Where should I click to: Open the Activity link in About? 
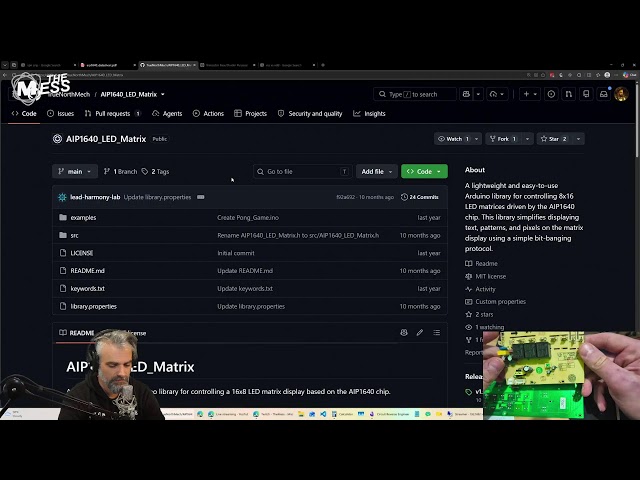480,289
